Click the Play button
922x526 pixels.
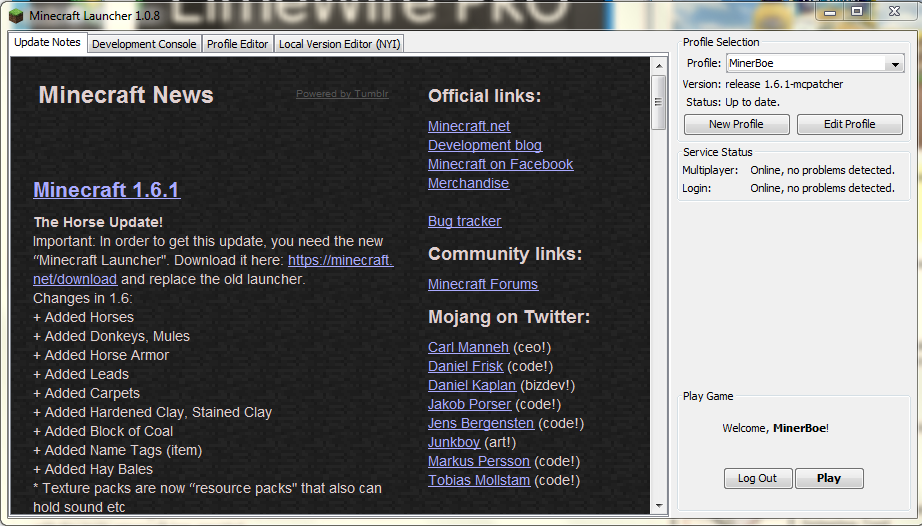coord(829,478)
